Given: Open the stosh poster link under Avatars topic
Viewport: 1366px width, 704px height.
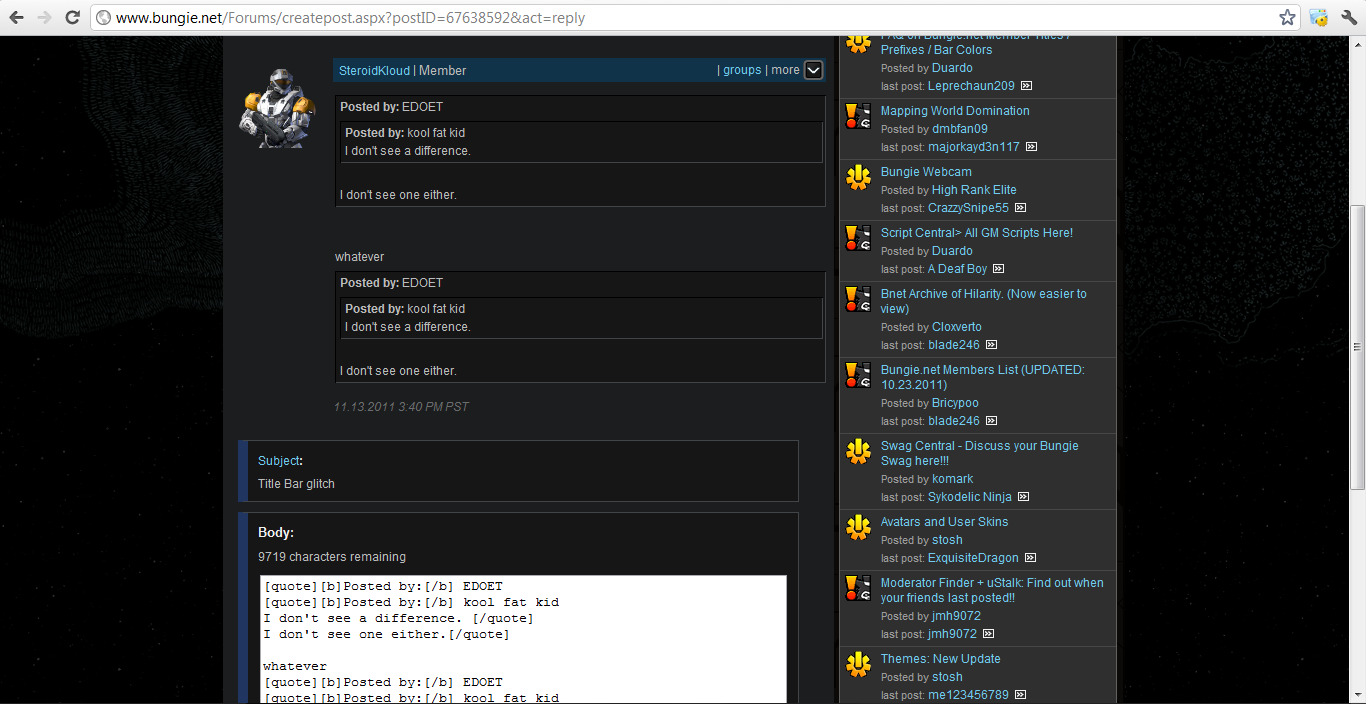Looking at the screenshot, I should (x=947, y=540).
